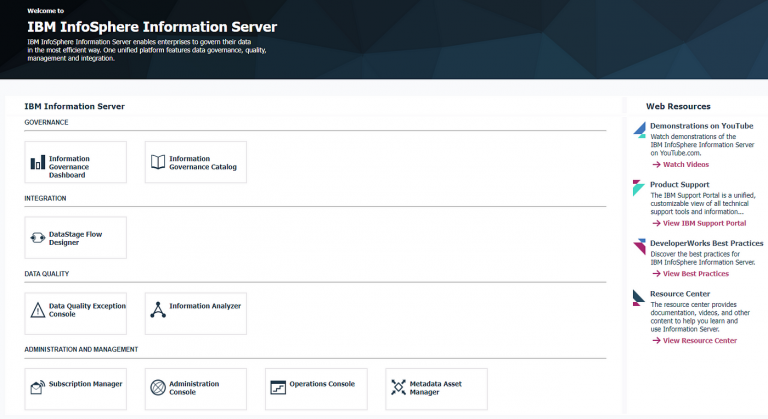Click the Demonstrations on YouTube blue icon
The width and height of the screenshot is (768, 419).
(640, 130)
